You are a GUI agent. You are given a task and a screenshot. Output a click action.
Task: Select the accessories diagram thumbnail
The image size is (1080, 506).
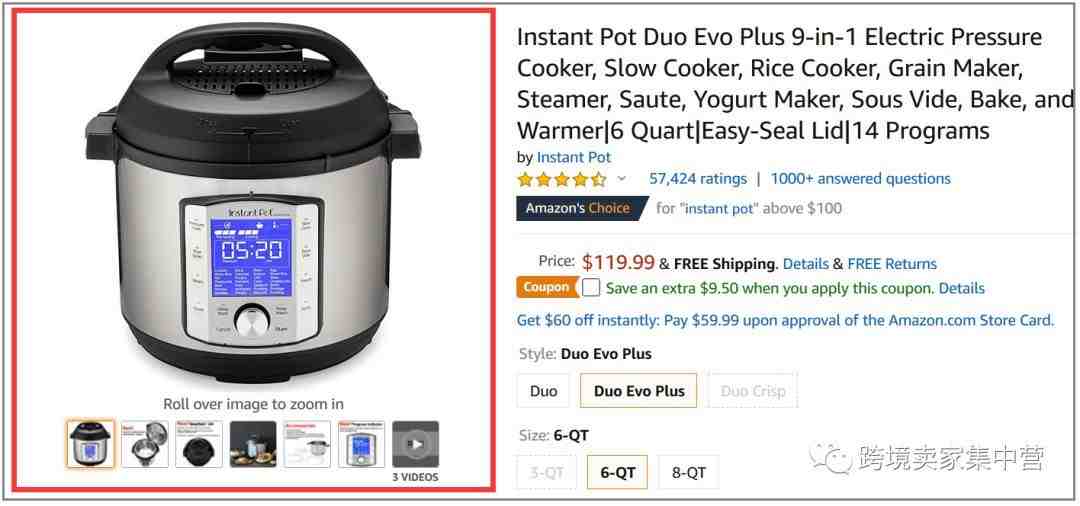tap(307, 444)
